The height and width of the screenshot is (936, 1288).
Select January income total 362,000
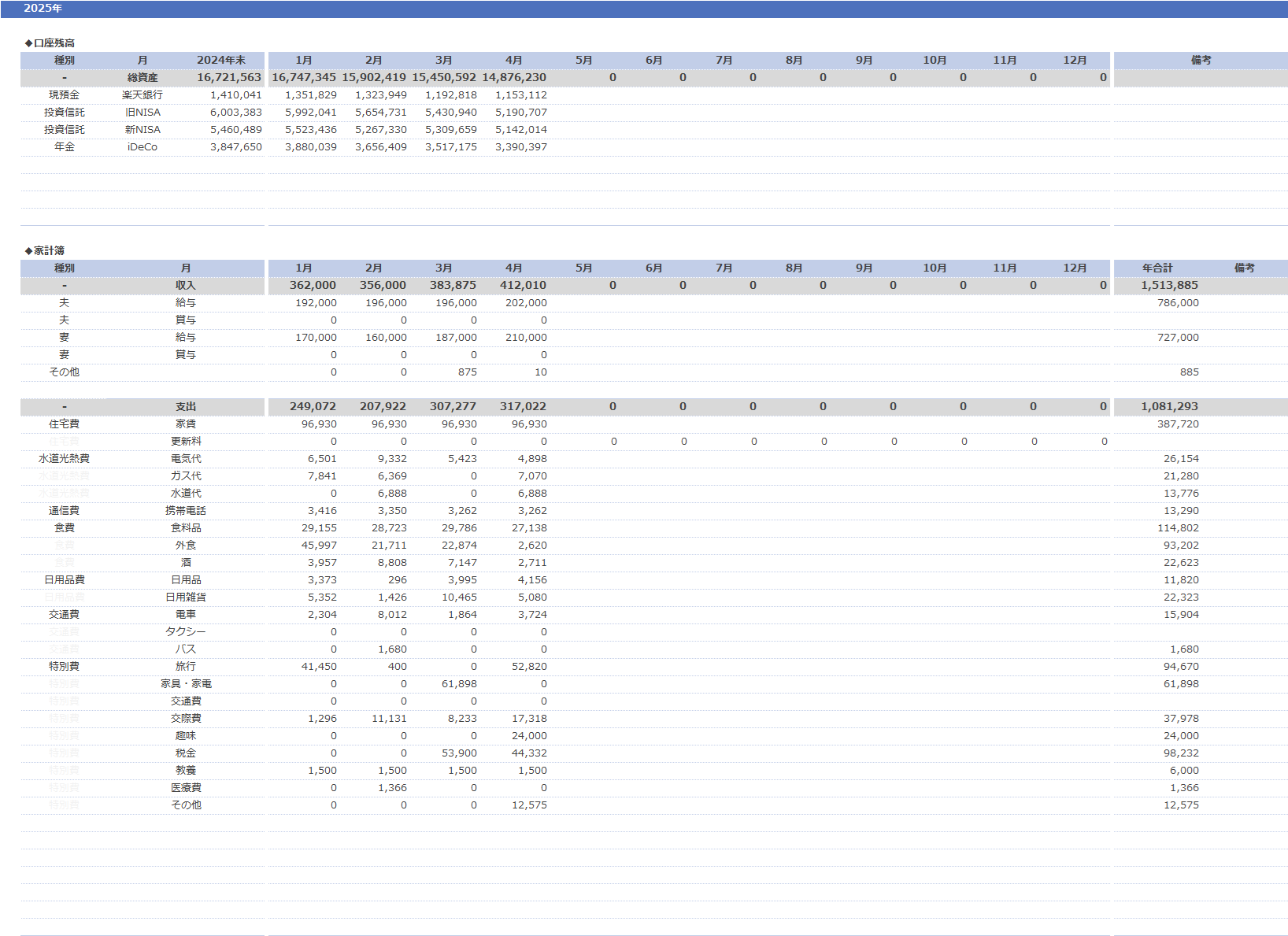(x=313, y=286)
